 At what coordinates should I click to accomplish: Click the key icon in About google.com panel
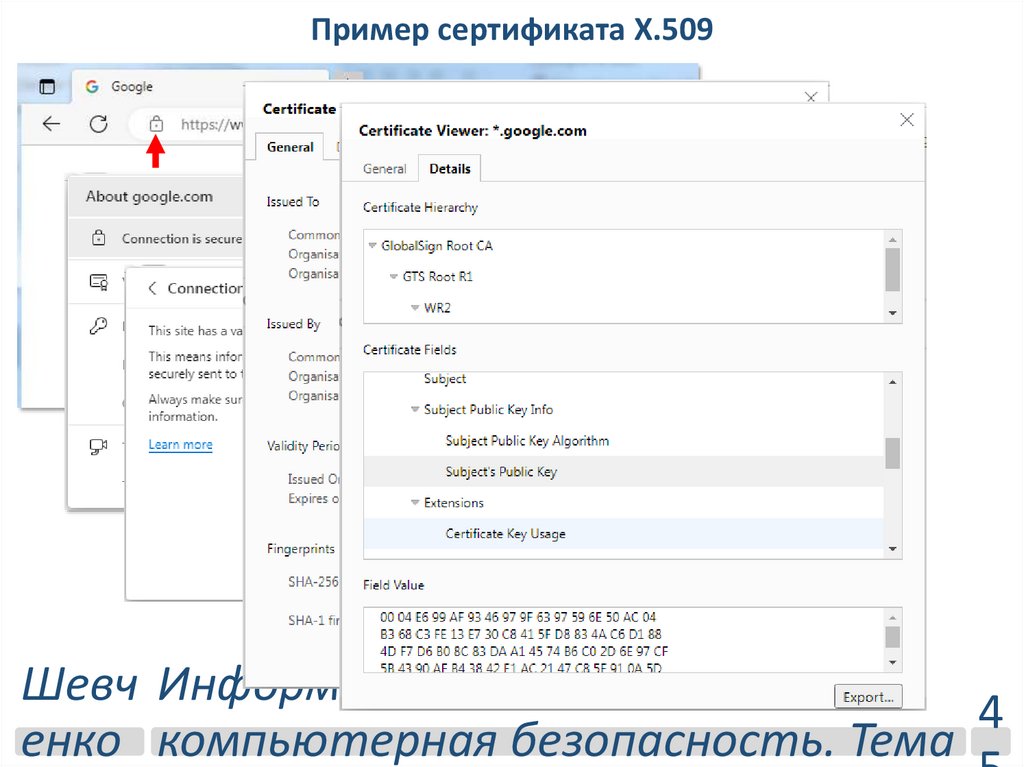point(98,325)
